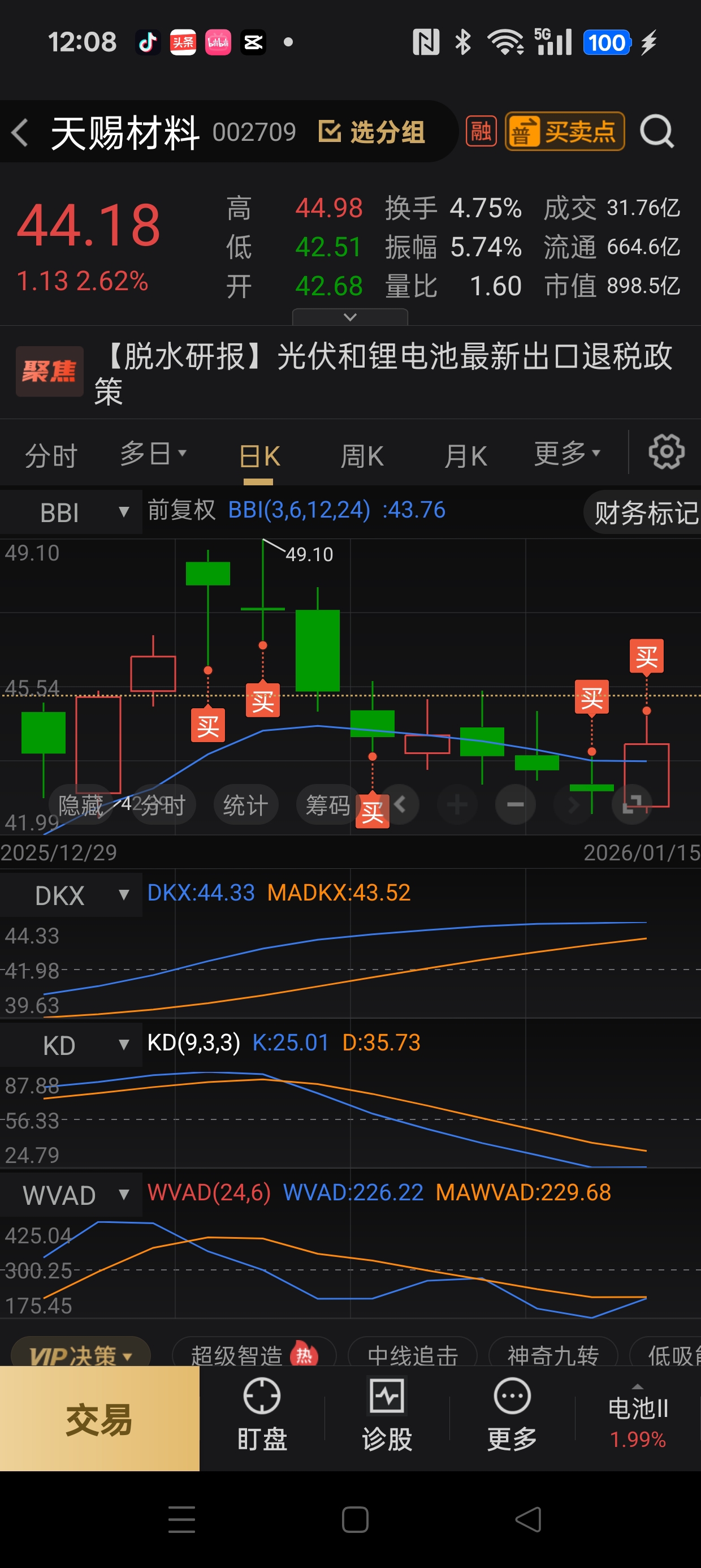Tap the Android recents menu button
Screen dimensions: 701x1568
pos(181,1519)
